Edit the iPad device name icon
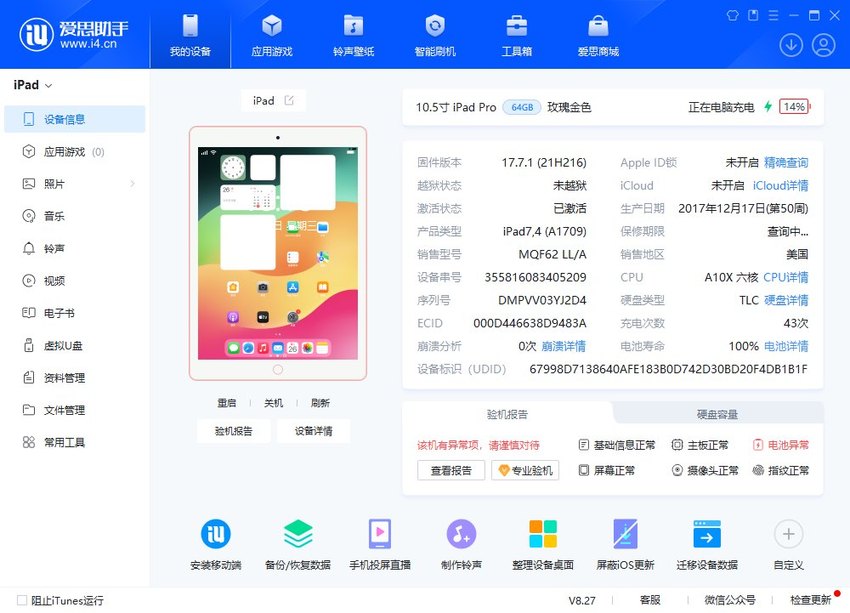Viewport: 850px width, 613px height. pos(289,100)
